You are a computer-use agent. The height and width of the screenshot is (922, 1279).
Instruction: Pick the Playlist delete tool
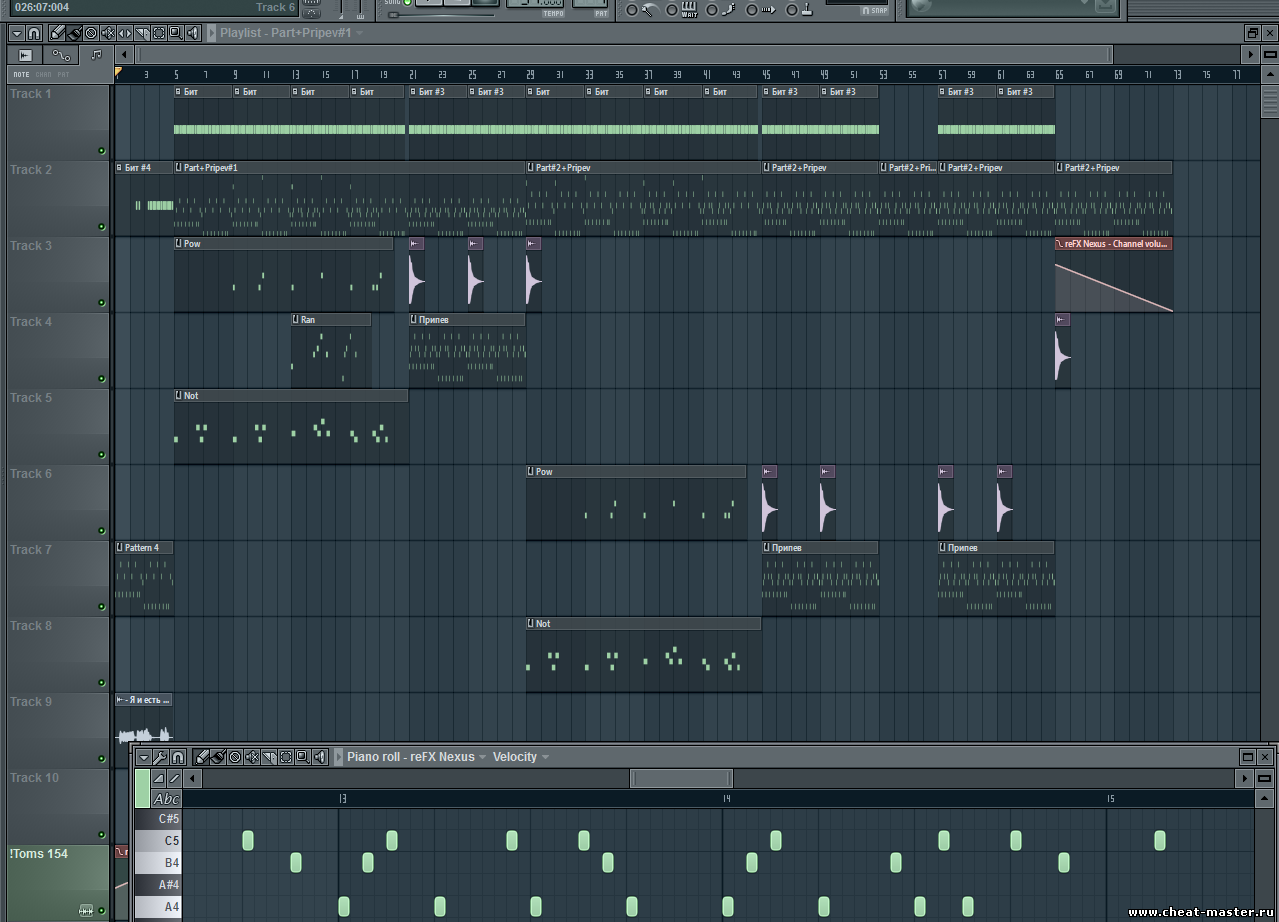click(91, 33)
